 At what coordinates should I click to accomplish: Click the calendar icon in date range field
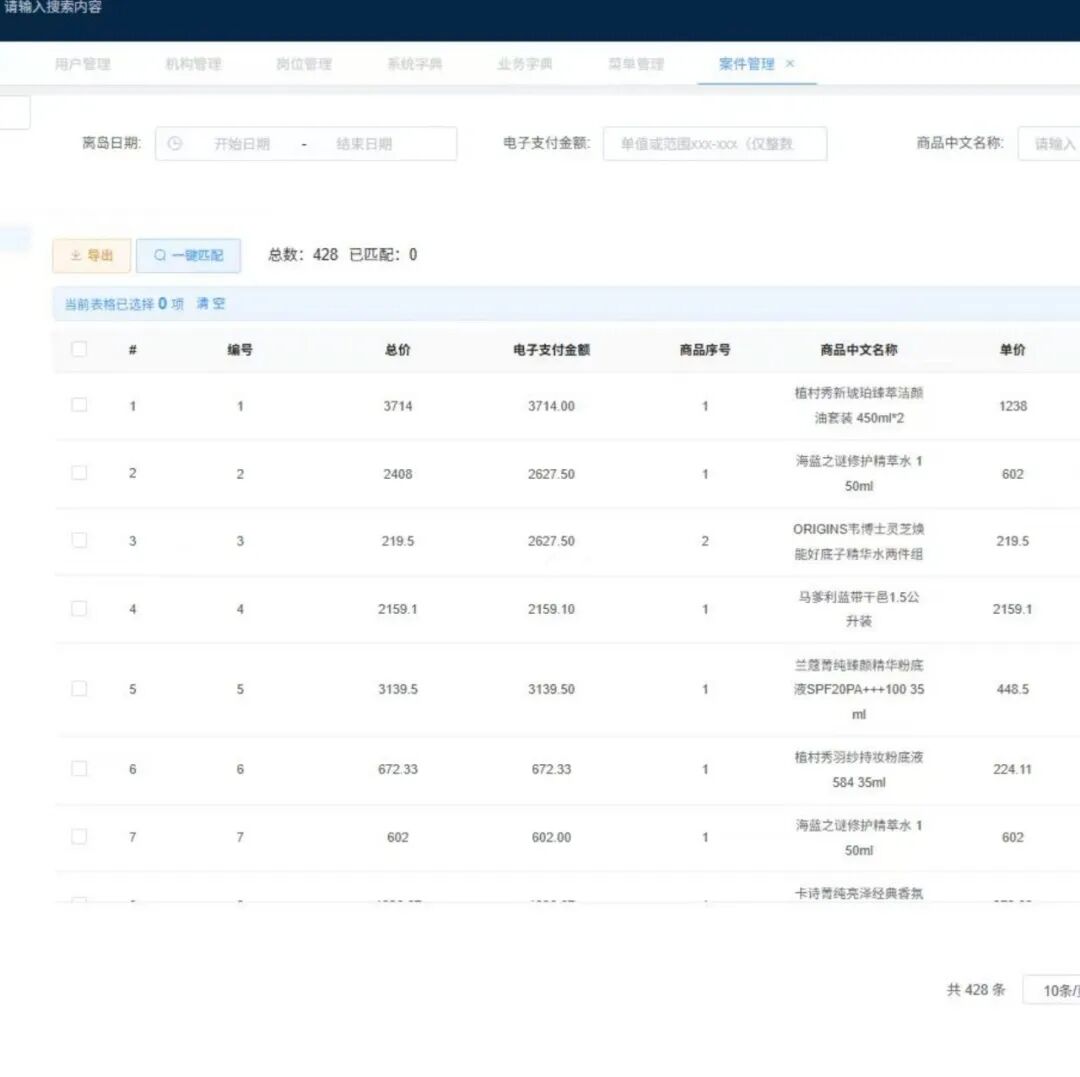pos(175,144)
